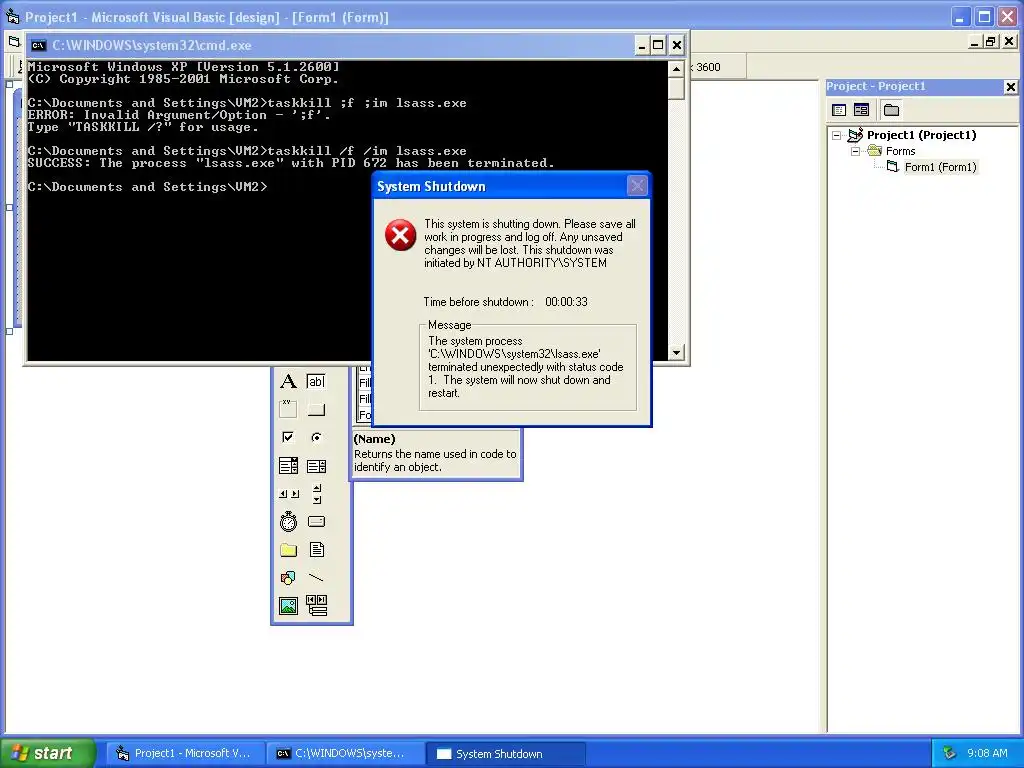Switch to C:\WINDOWS\system32 cmd taskbar button
This screenshot has height=768, width=1024.
point(345,754)
